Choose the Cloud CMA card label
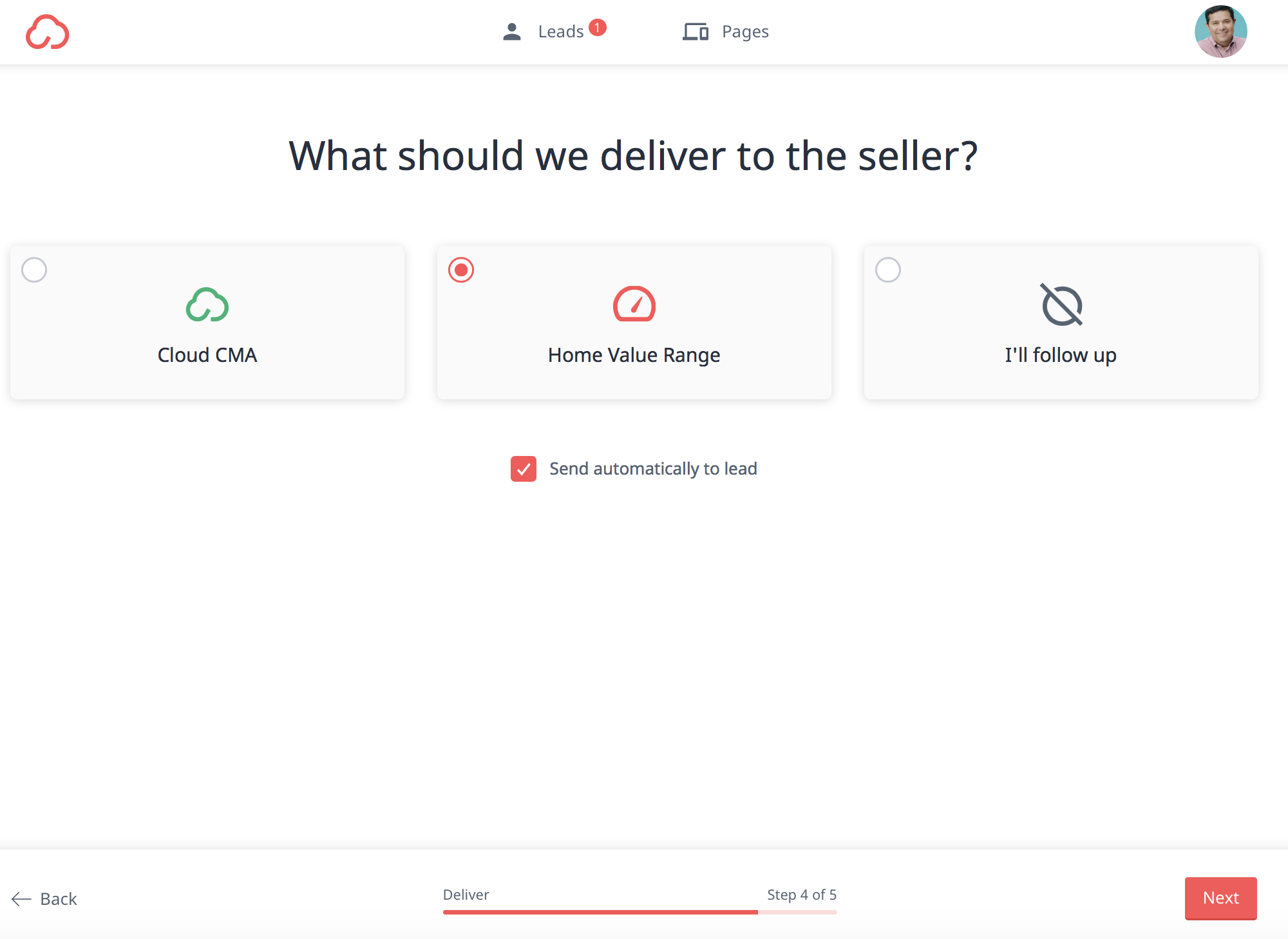The width and height of the screenshot is (1288, 939). [207, 355]
